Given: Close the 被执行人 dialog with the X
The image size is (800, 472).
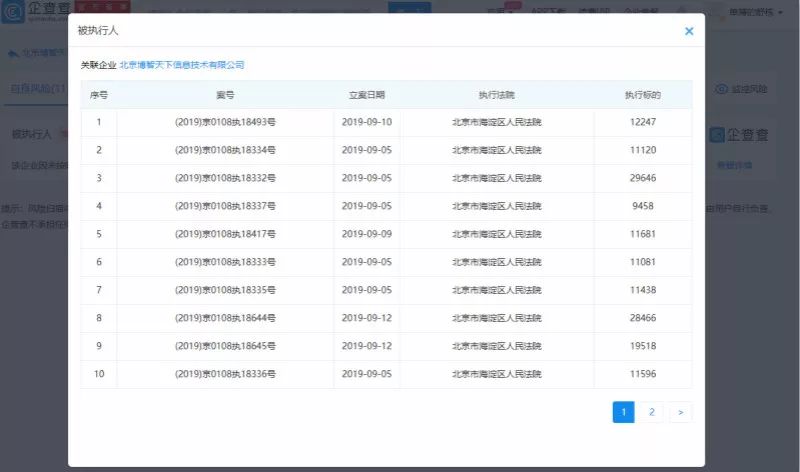Looking at the screenshot, I should coord(689,31).
